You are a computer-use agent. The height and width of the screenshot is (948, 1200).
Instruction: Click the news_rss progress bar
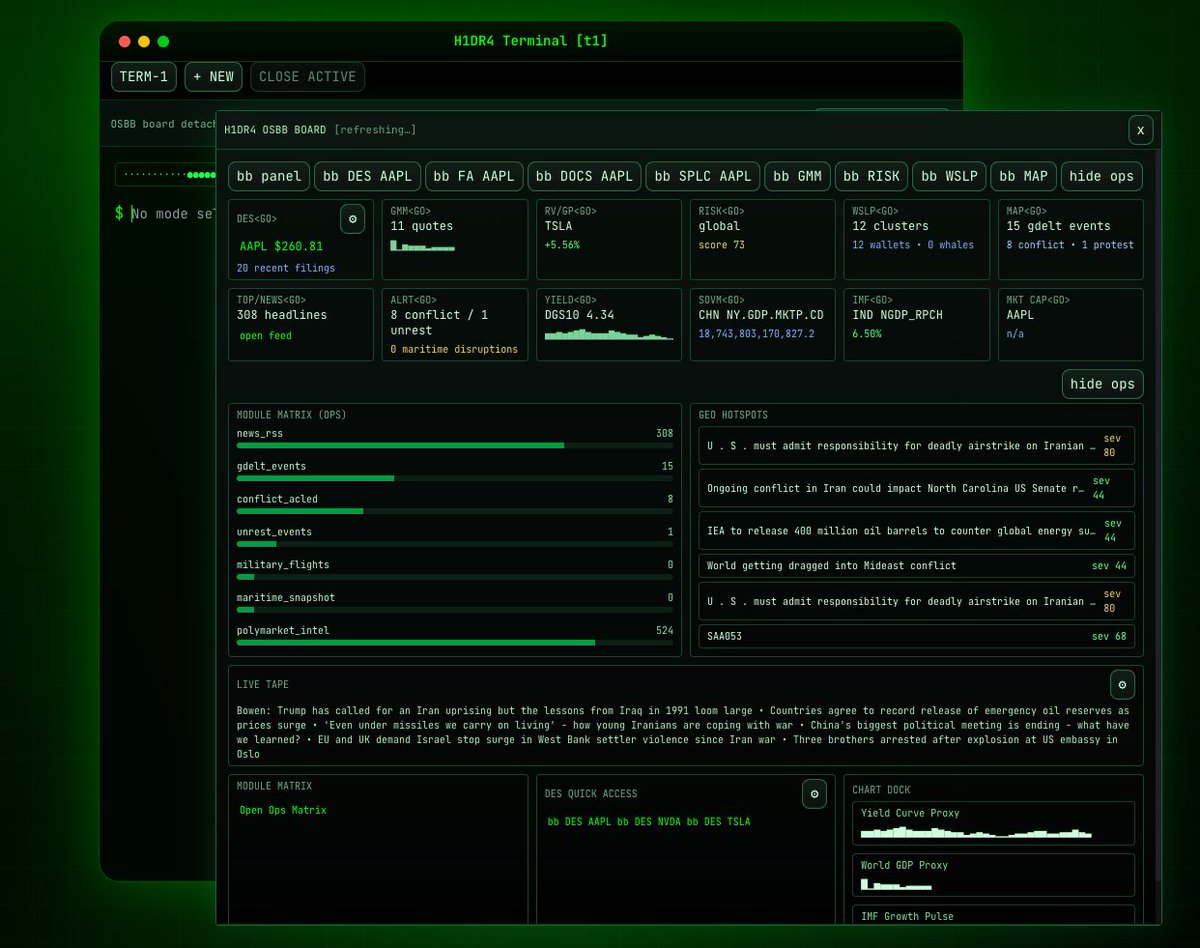pyautogui.click(x=455, y=445)
